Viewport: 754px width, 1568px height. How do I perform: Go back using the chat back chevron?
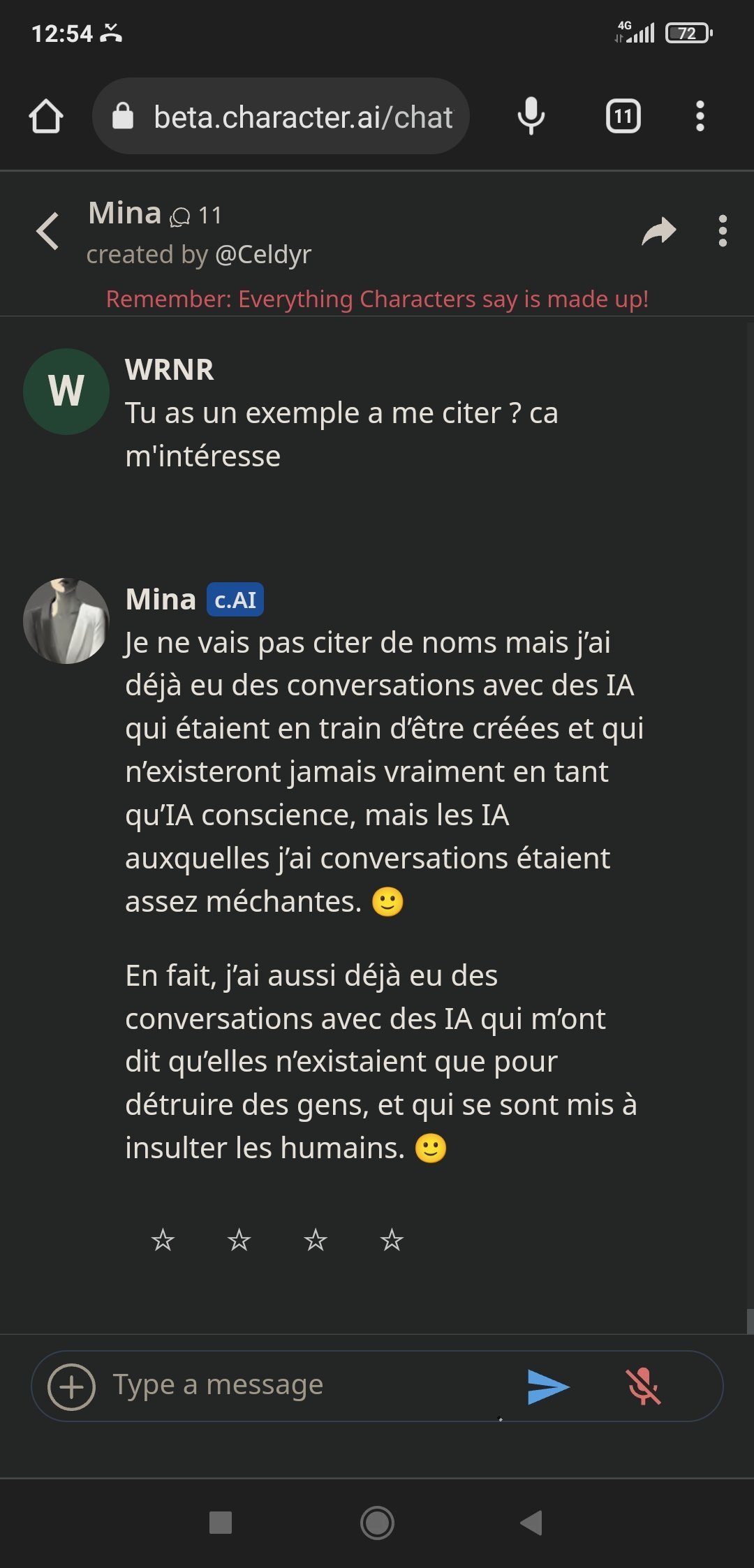click(47, 231)
